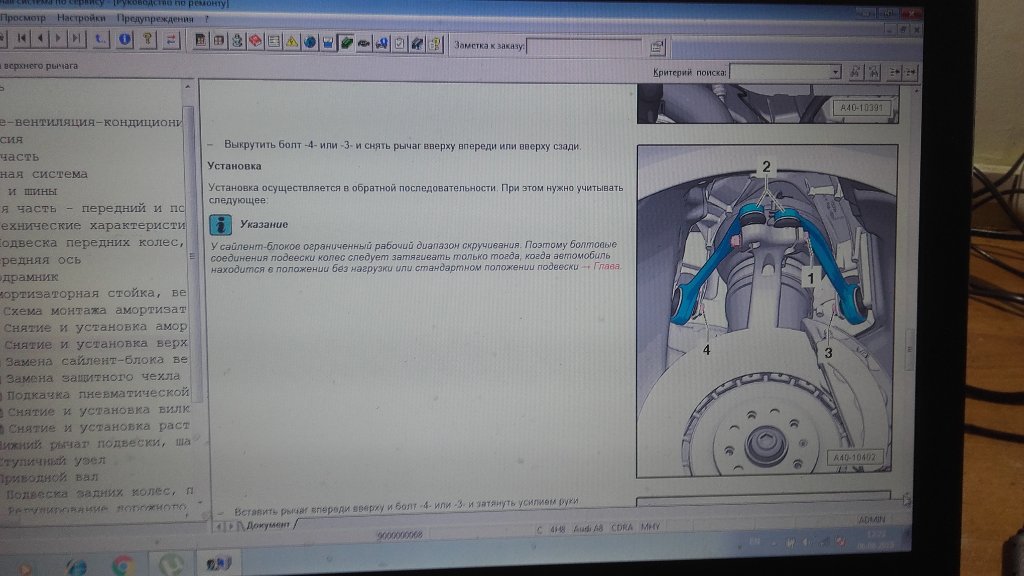This screenshot has height=576, width=1024.
Task: Click the blue info circle toolbar icon
Action: (125, 40)
